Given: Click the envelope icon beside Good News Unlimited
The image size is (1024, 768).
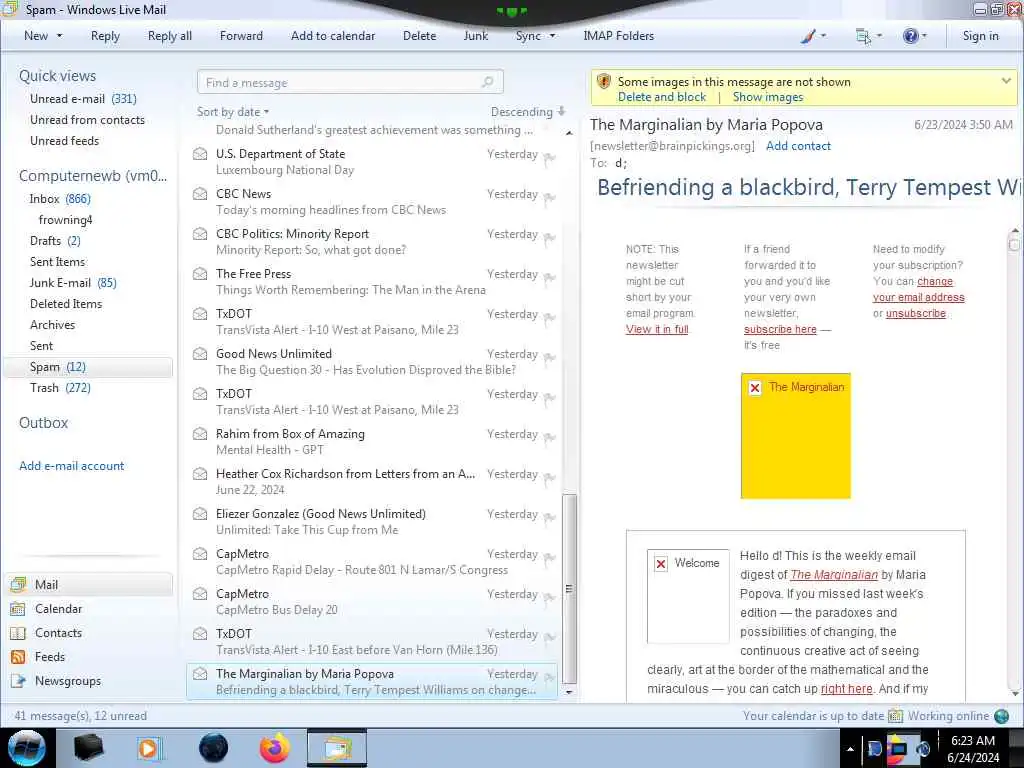Looking at the screenshot, I should click(200, 354).
